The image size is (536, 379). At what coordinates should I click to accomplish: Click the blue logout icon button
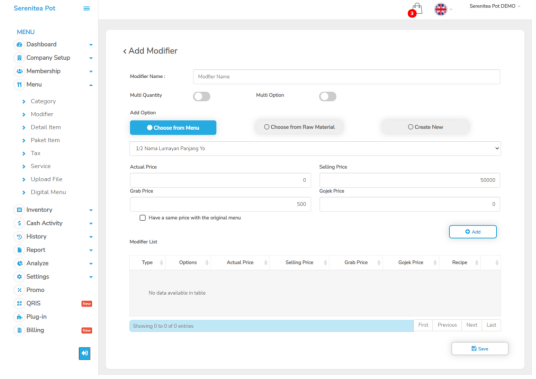click(85, 353)
